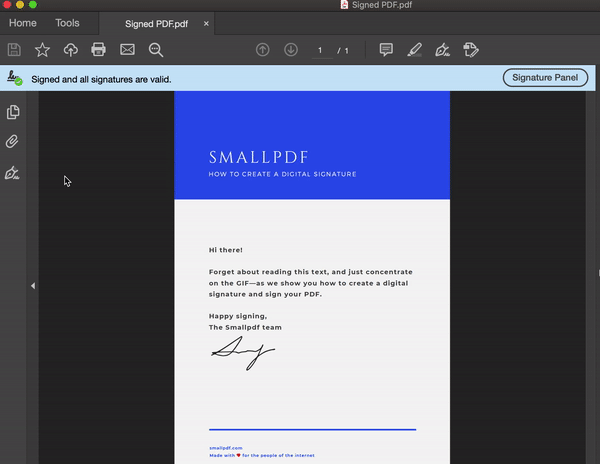Screen dimensions: 600x464
Task: Go to next page down arrow
Action: [291, 50]
